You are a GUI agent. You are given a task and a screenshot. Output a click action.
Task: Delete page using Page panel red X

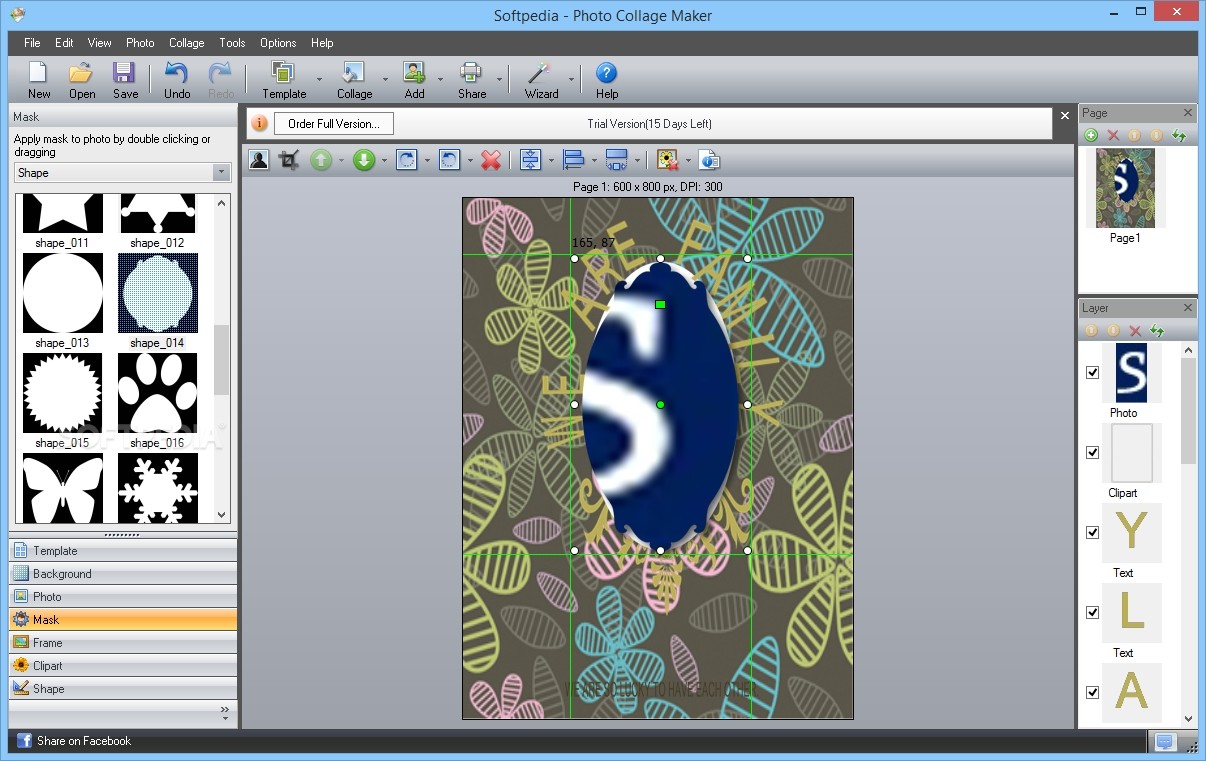(x=1113, y=135)
